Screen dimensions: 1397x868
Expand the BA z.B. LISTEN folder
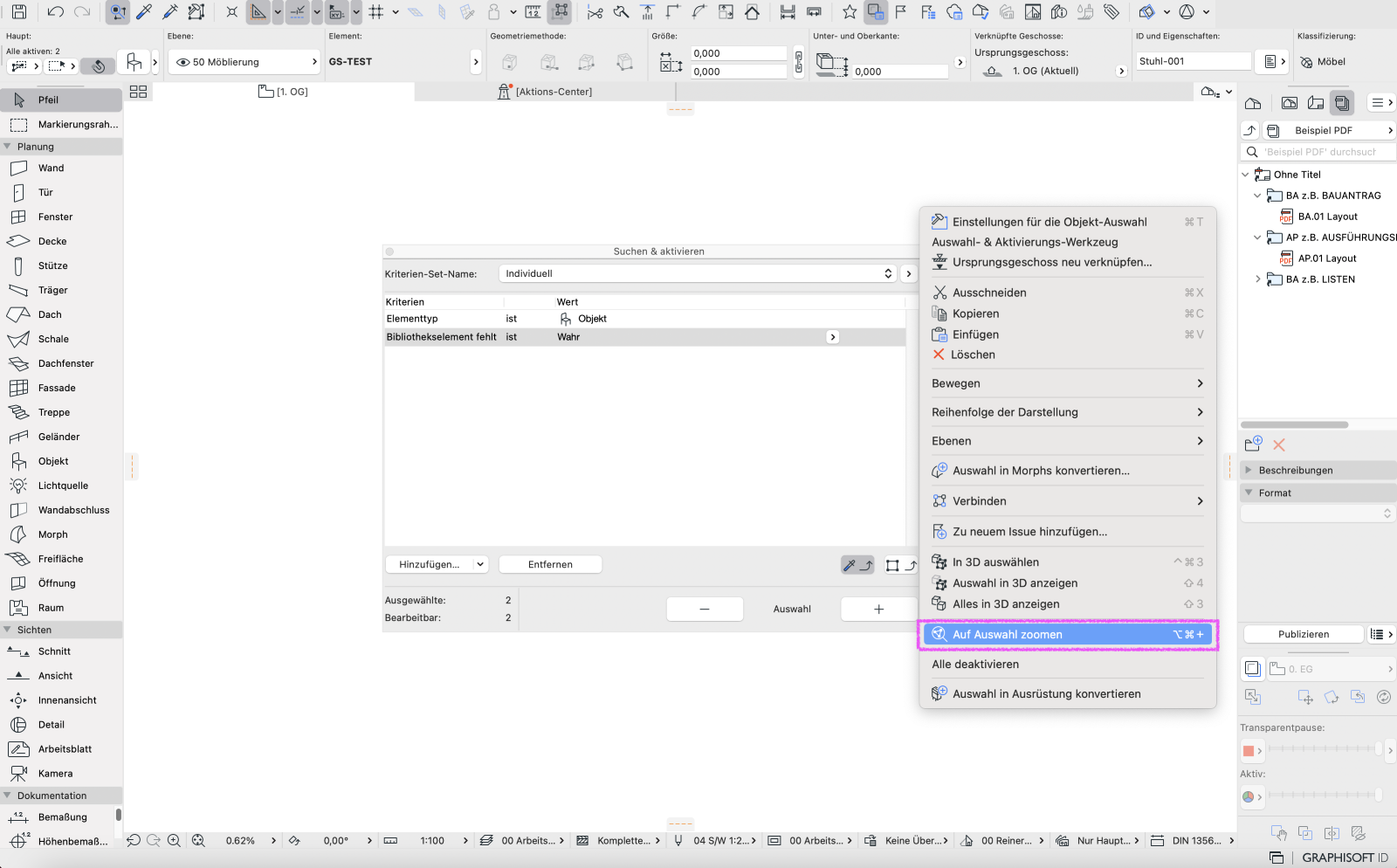click(x=1257, y=279)
